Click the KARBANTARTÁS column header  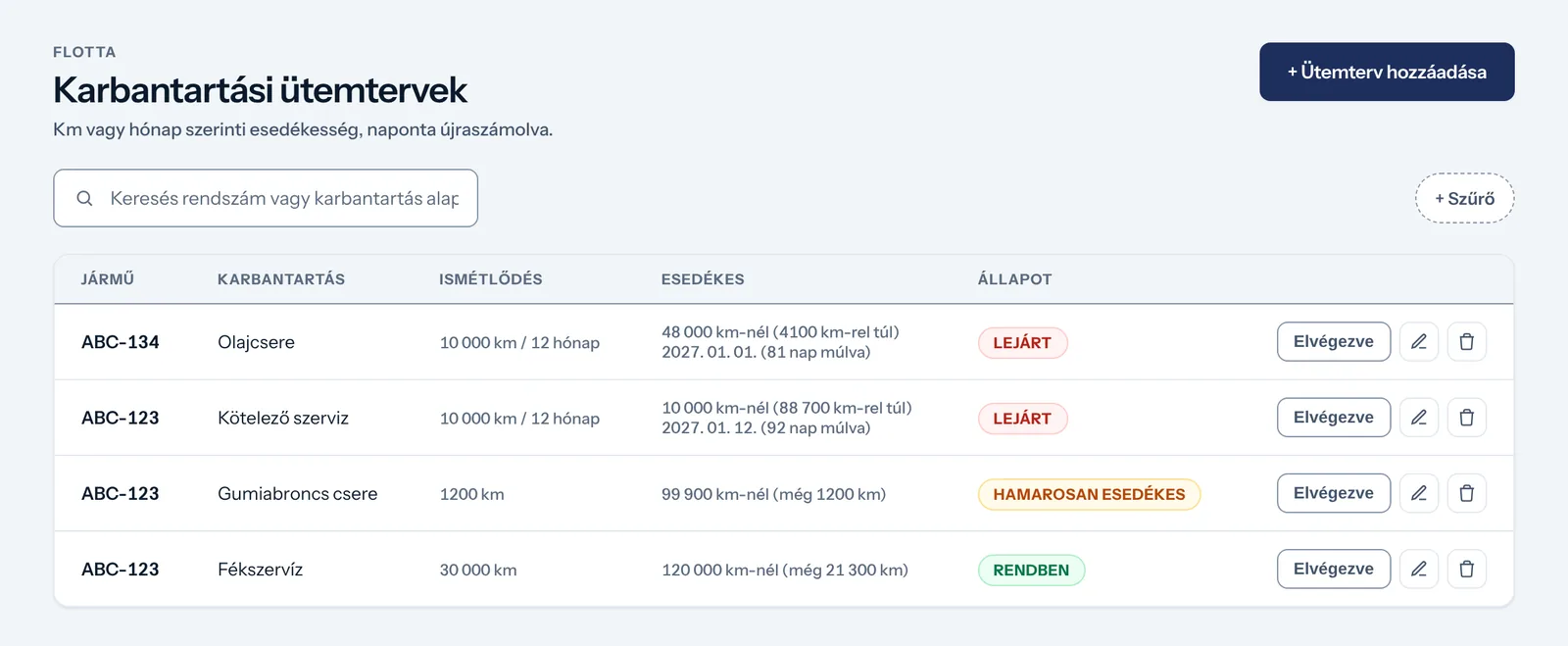coord(281,279)
